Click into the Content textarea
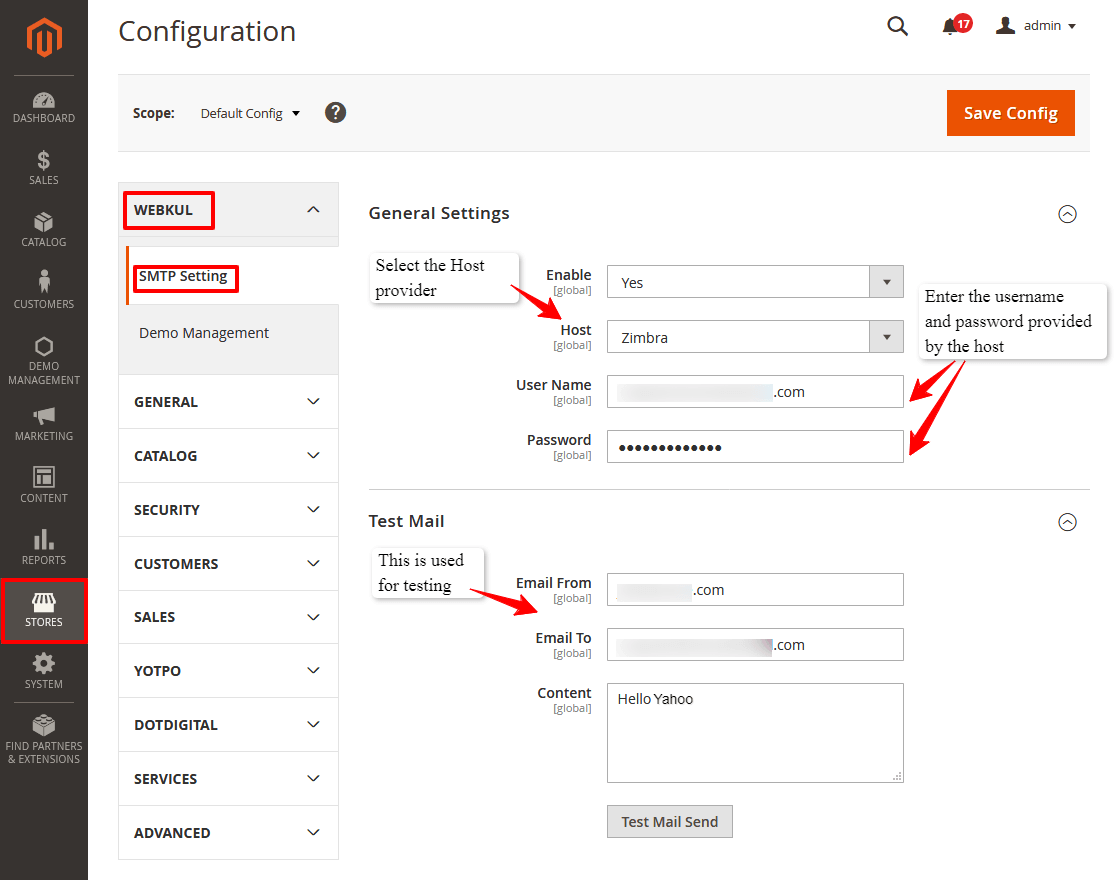Viewport: 1120px width, 880px height. point(755,733)
